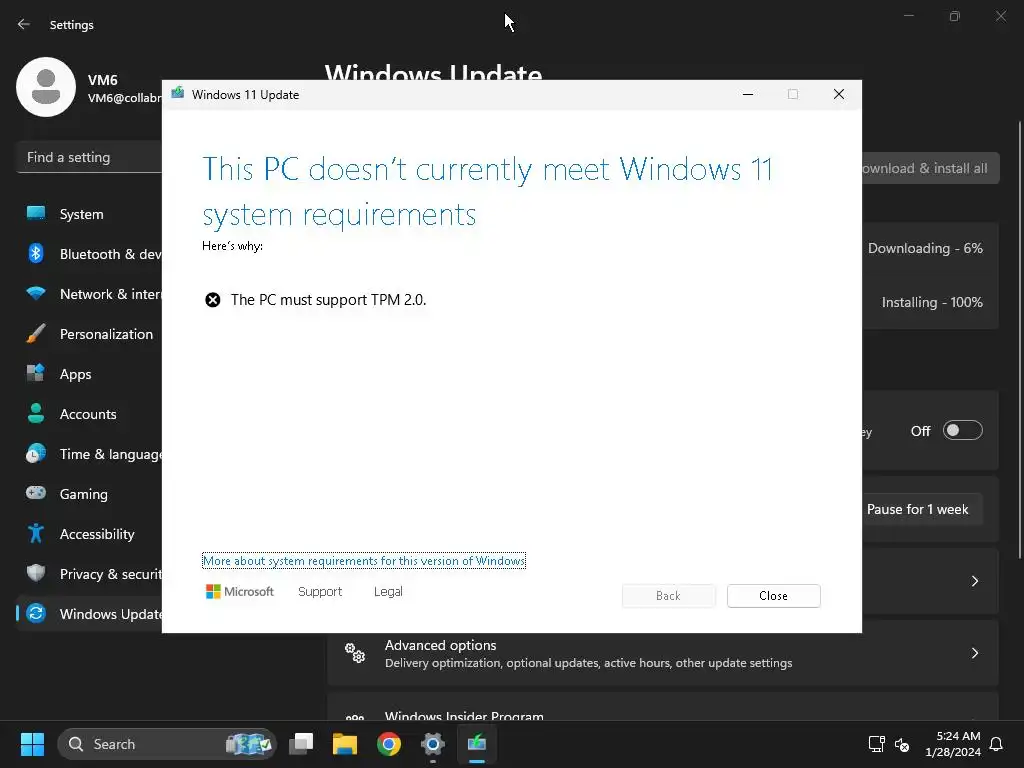The height and width of the screenshot is (768, 1024).
Task: Click the Accessibility figure icon
Action: click(x=36, y=534)
